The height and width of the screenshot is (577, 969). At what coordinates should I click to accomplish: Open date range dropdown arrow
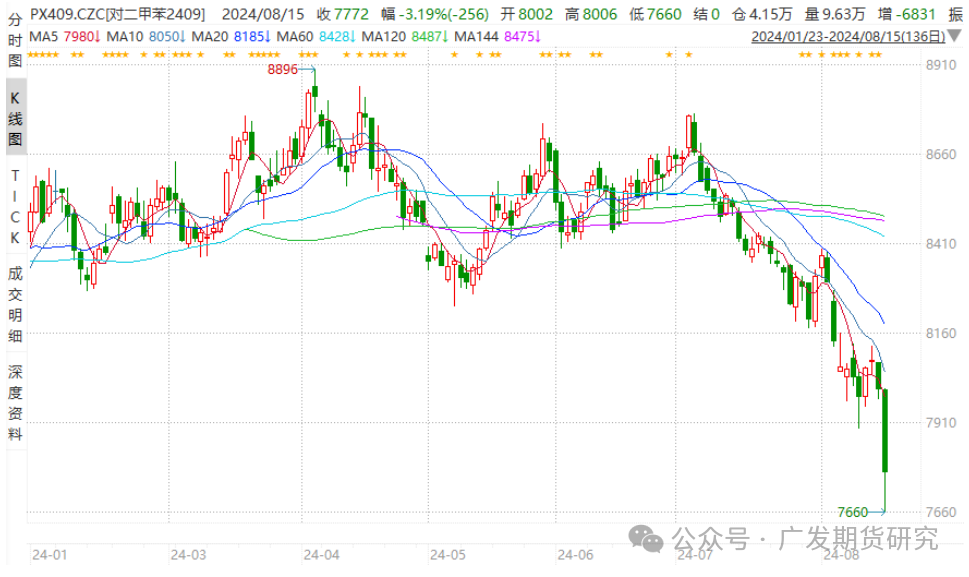pos(954,37)
